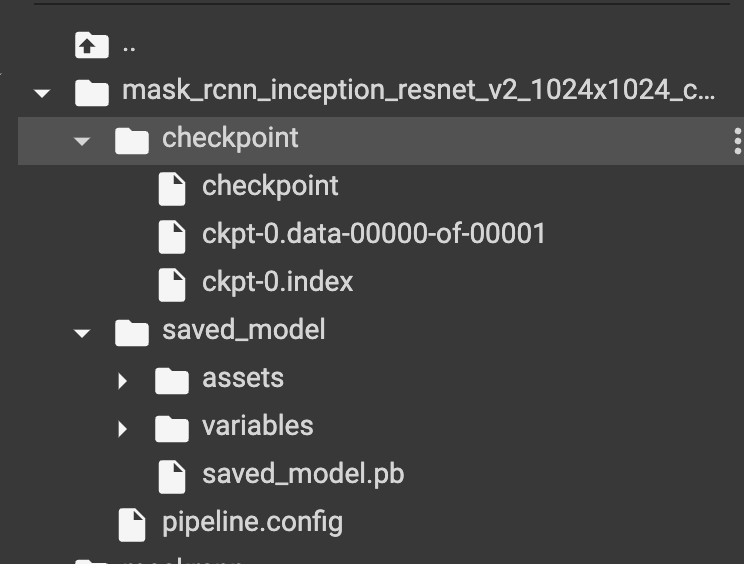This screenshot has width=744, height=564.
Task: Click the assets folder icon
Action: pos(172,380)
